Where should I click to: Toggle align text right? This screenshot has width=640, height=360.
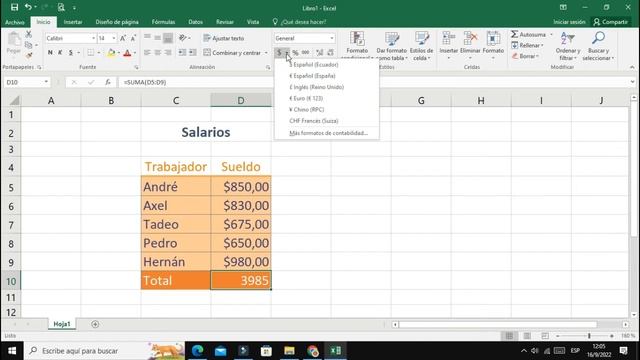coord(168,53)
